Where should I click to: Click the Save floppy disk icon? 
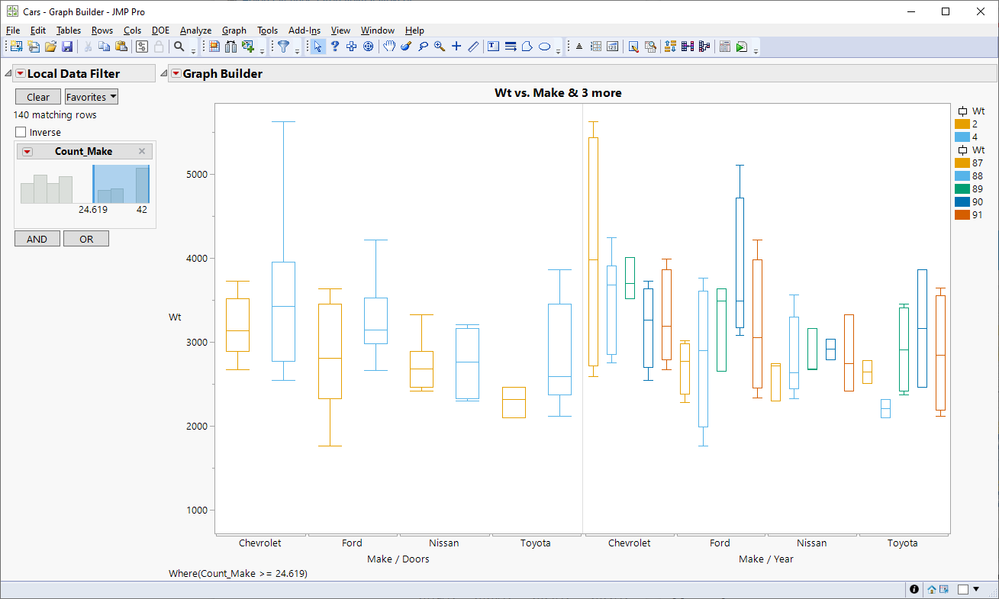point(67,47)
